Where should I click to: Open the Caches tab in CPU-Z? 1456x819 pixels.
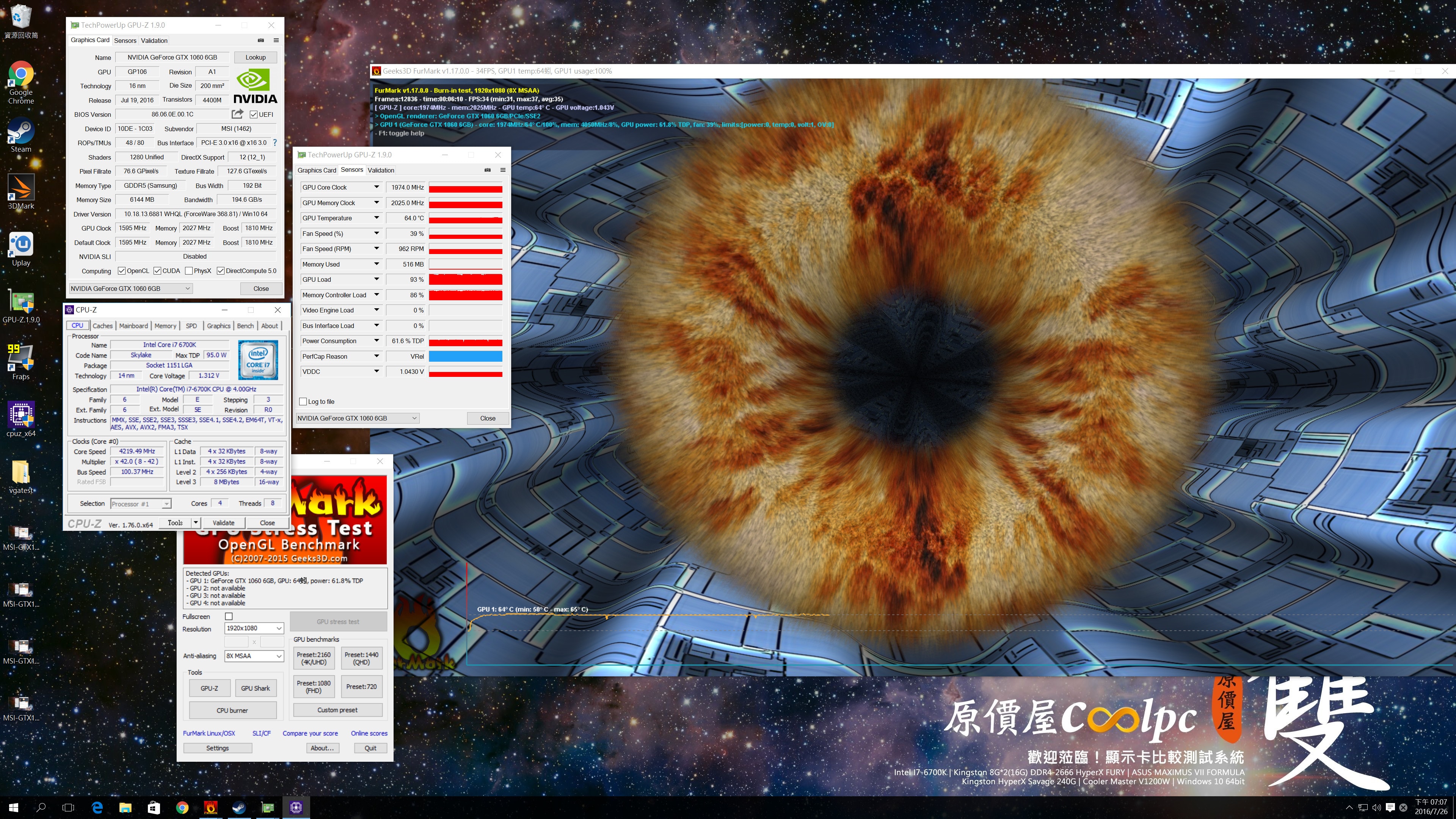(x=102, y=326)
